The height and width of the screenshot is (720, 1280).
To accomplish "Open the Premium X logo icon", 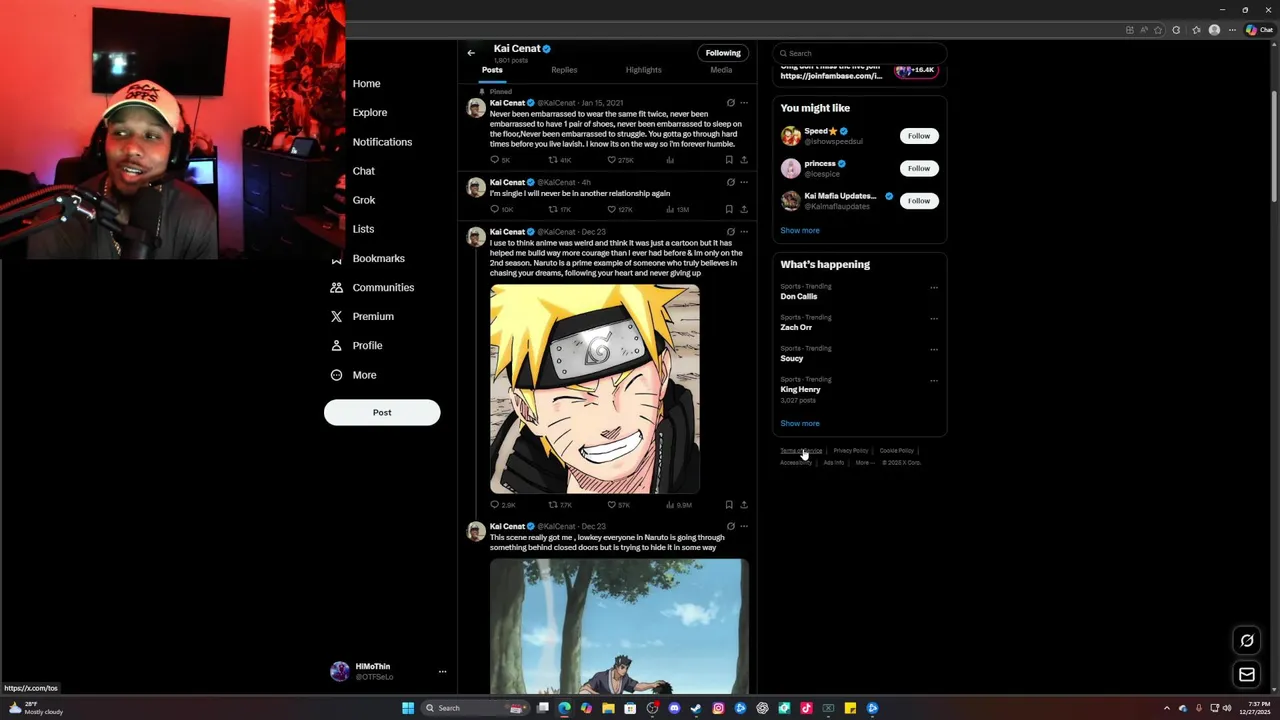I will point(336,316).
